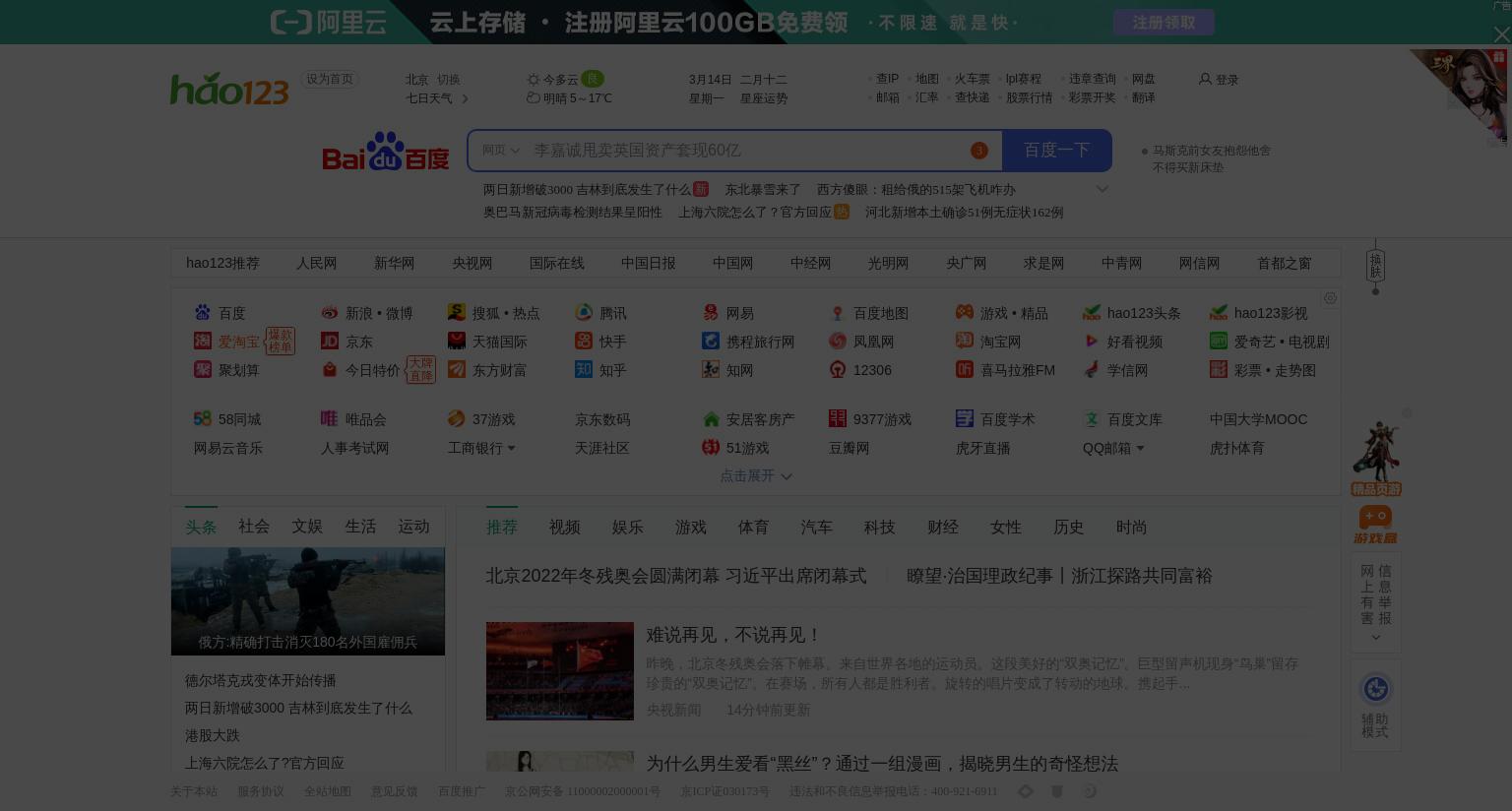Viewport: 1512px width, 811px height.
Task: Click the hao123 logo
Action: coord(229,89)
